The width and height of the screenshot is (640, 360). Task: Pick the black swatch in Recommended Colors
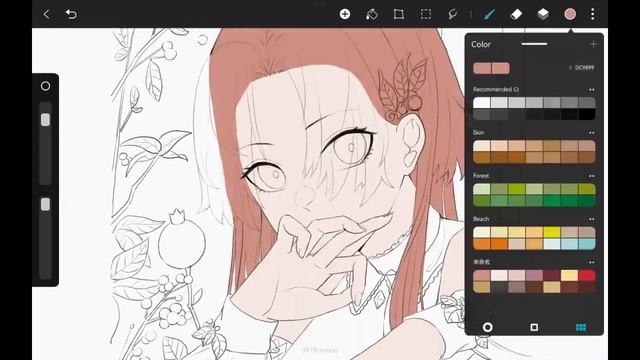coord(587,114)
